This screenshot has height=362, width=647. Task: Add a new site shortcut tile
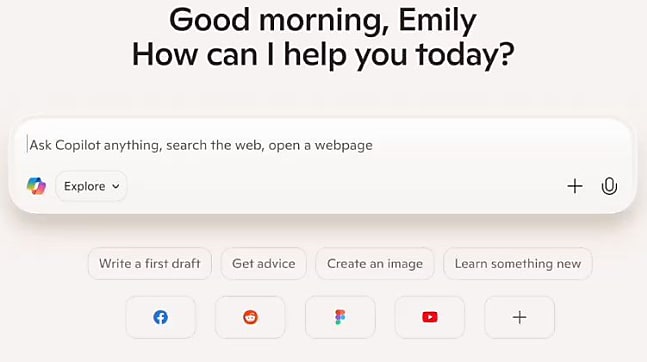coord(519,317)
